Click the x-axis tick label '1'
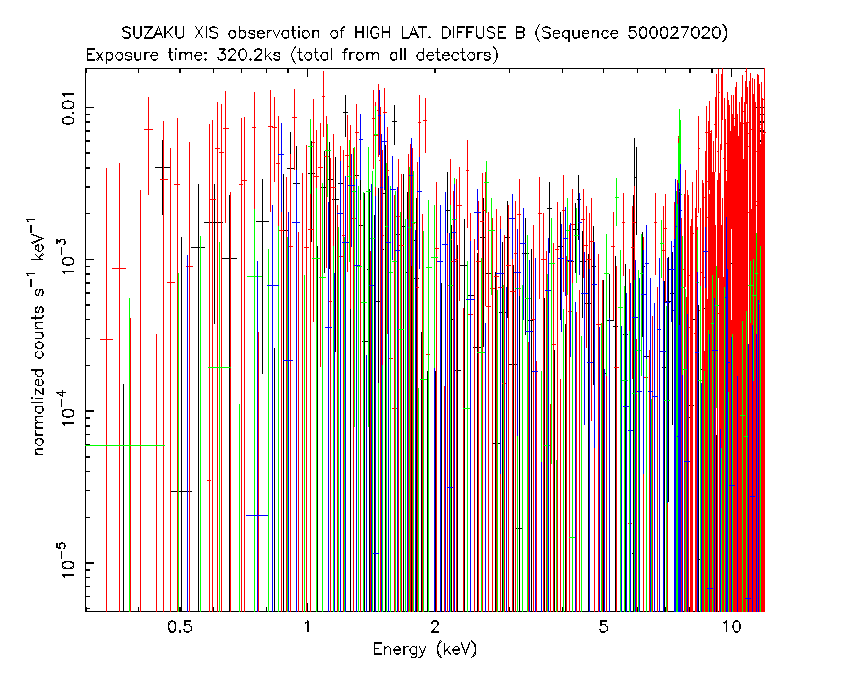Viewport: 850px width, 680px height. (x=307, y=627)
